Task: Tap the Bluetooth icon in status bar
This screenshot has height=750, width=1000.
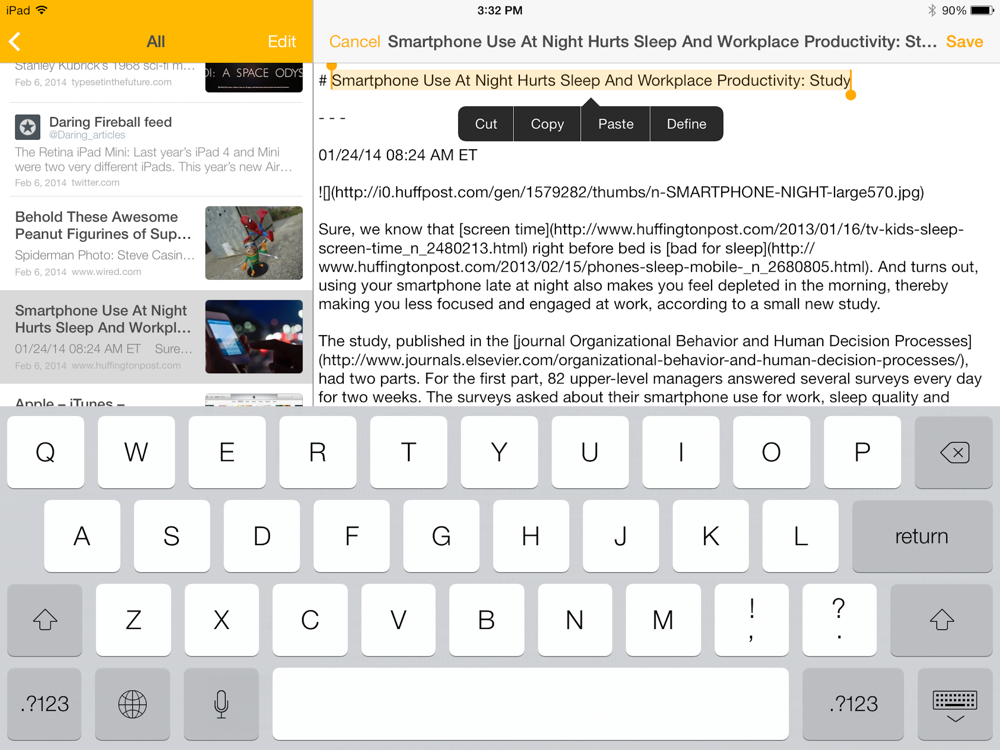Action: click(x=932, y=10)
